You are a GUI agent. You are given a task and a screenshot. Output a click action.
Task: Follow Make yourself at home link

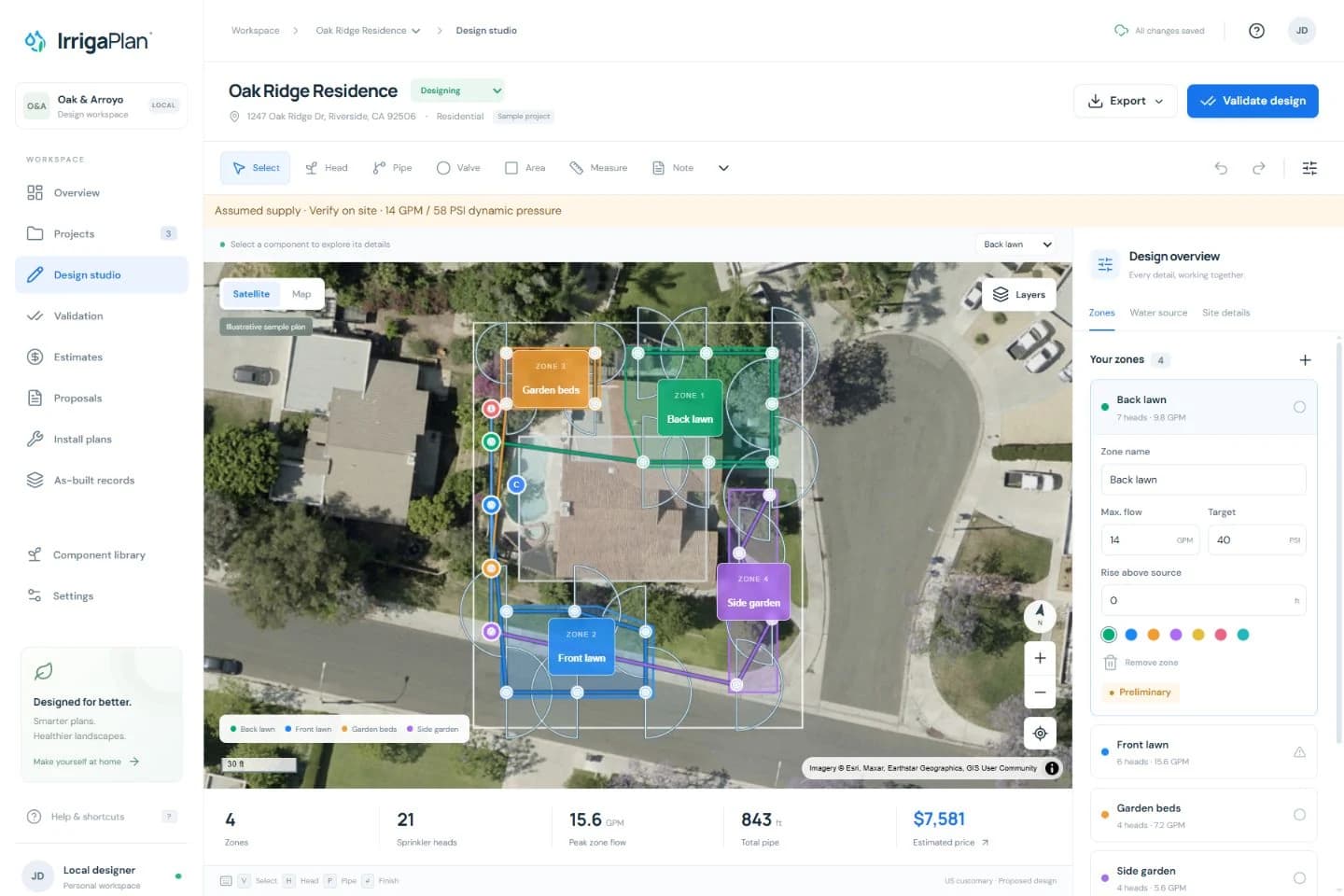[86, 762]
